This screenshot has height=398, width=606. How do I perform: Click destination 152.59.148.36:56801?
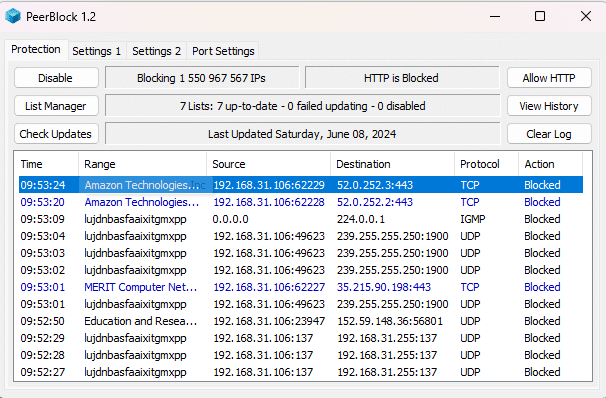[x=390, y=321]
